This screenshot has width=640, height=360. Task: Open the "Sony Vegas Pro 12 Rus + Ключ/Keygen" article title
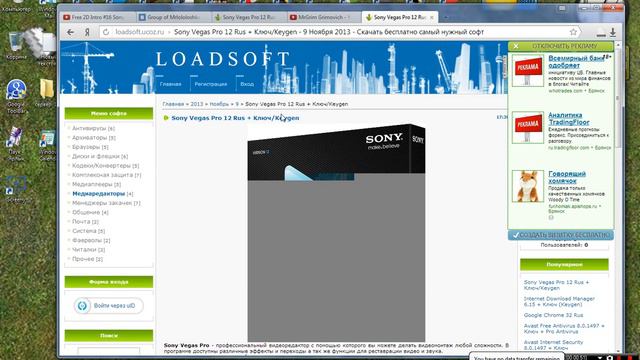pos(235,118)
